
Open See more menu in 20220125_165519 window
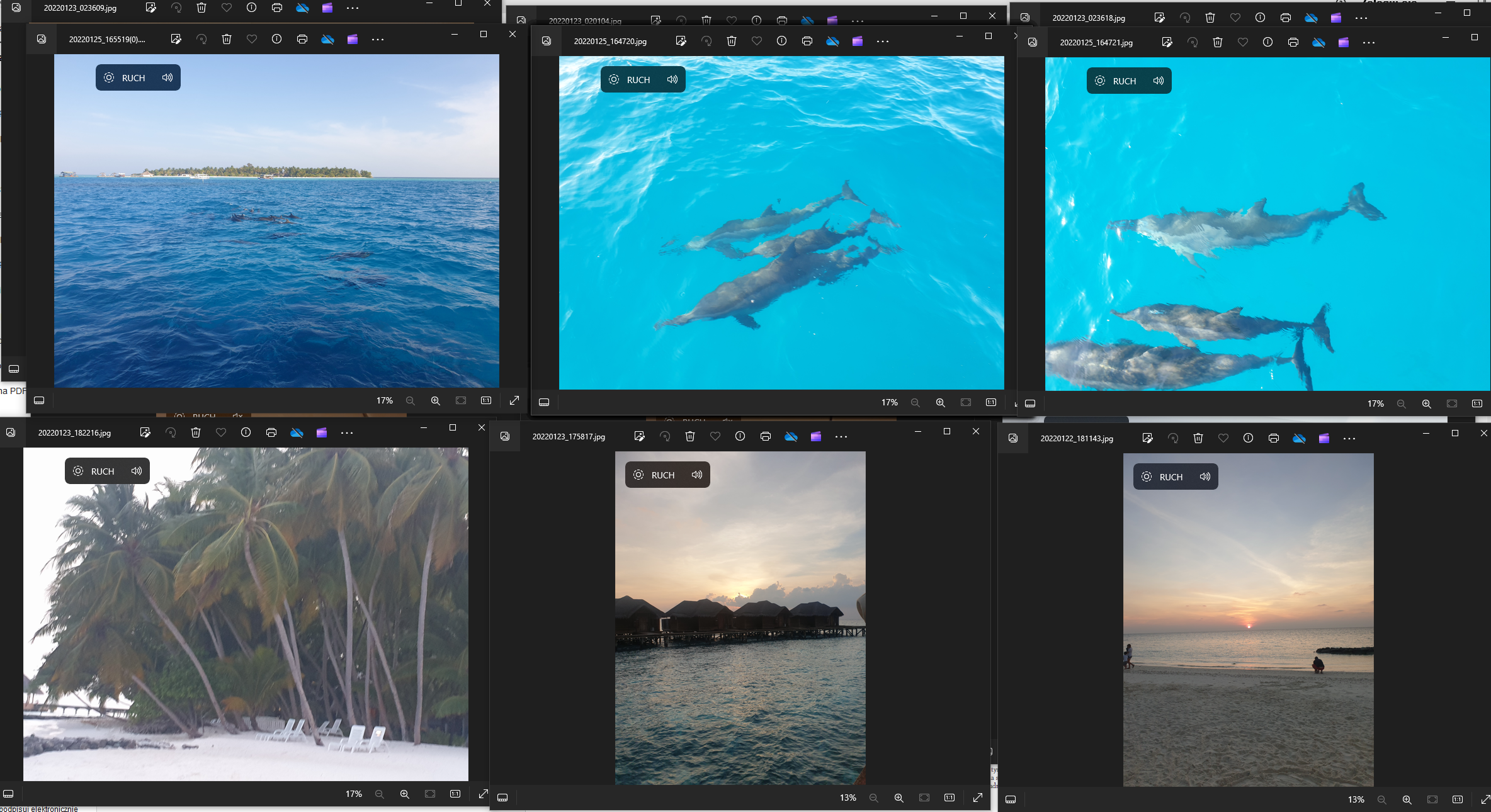click(x=378, y=39)
